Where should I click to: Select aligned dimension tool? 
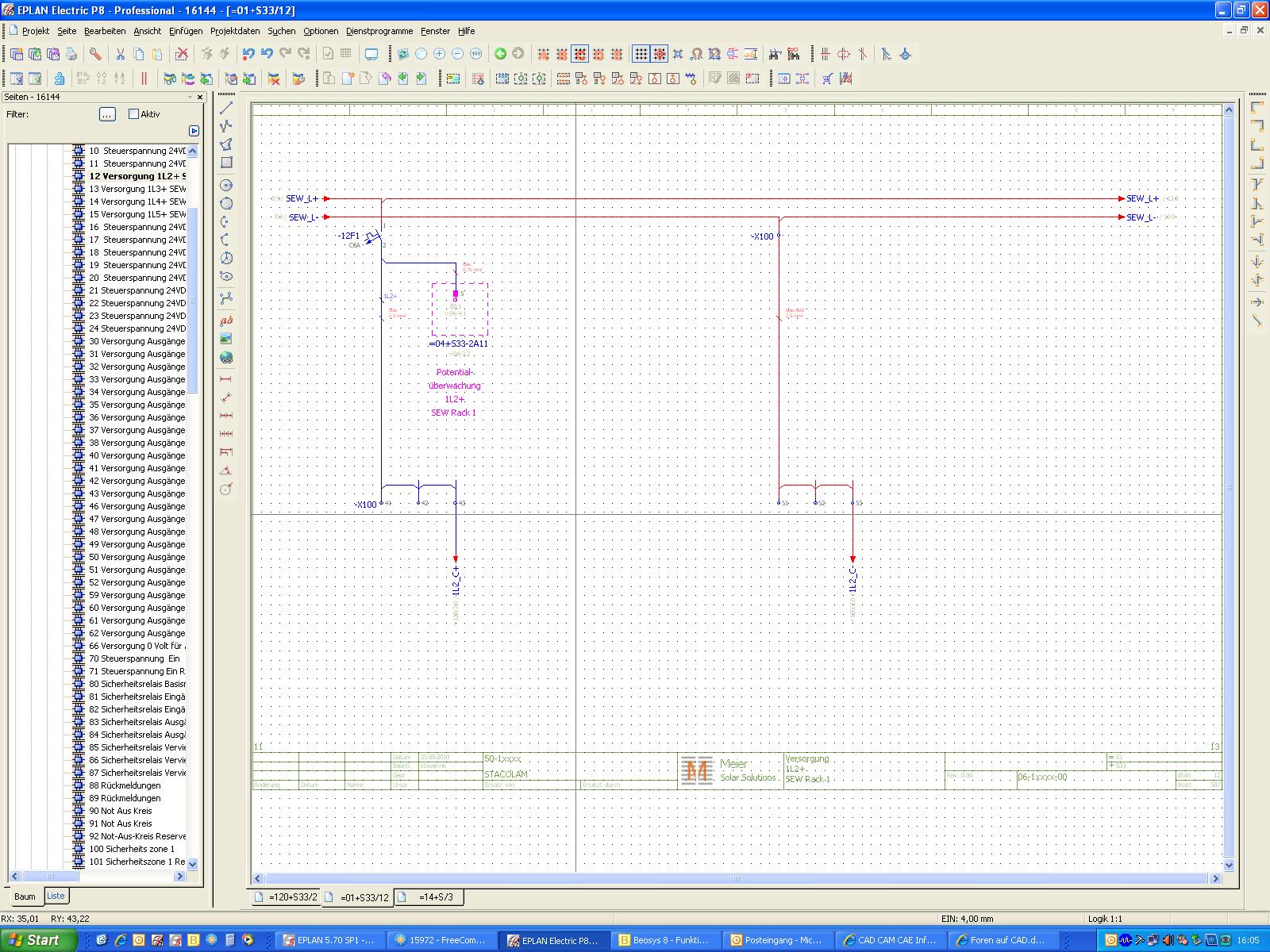click(x=226, y=397)
